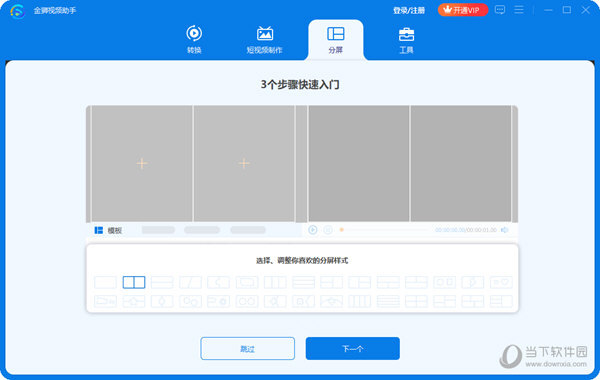The height and width of the screenshot is (380, 600).
Task: Open the feedback message icon
Action: click(x=499, y=10)
